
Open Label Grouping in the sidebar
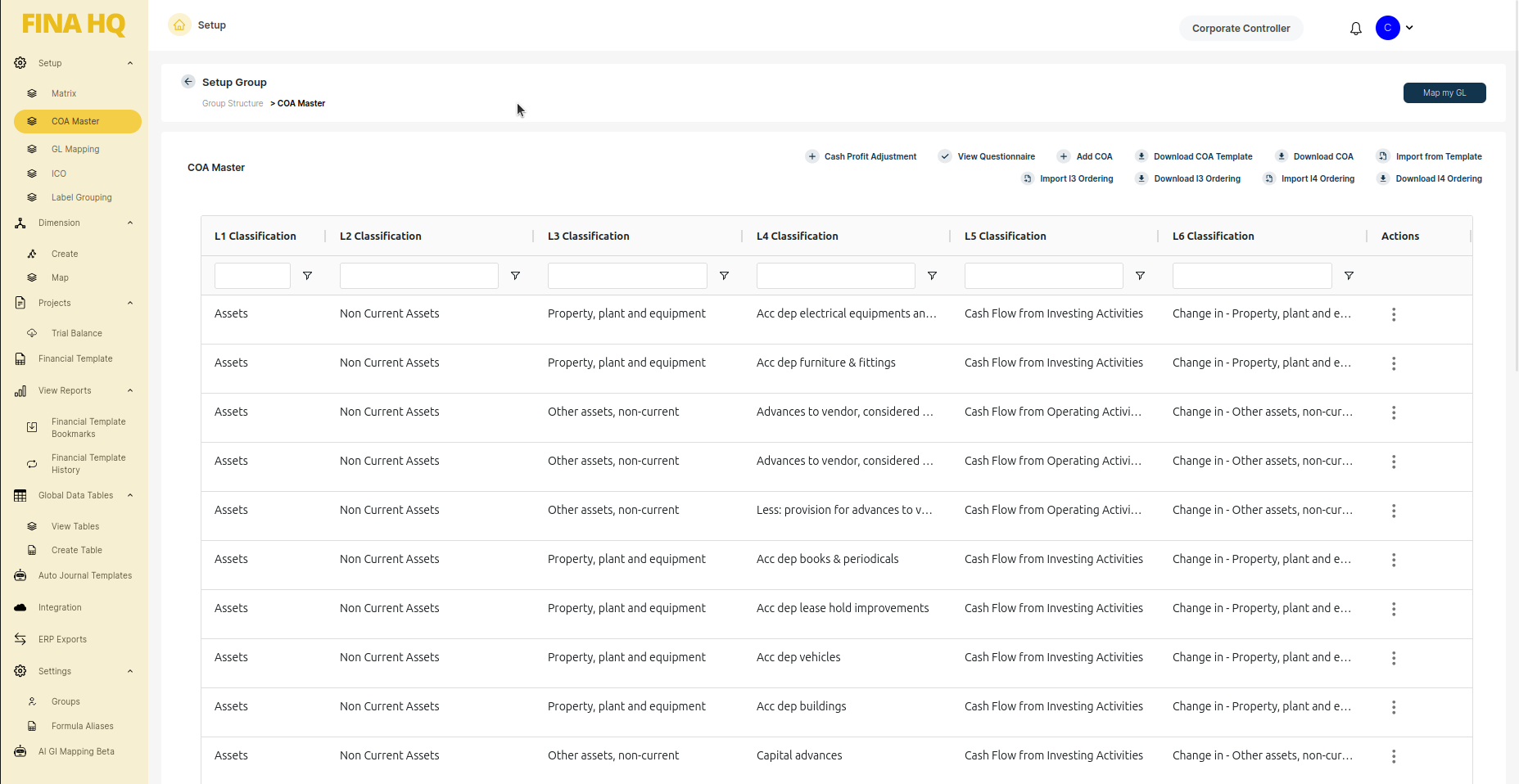(81, 197)
